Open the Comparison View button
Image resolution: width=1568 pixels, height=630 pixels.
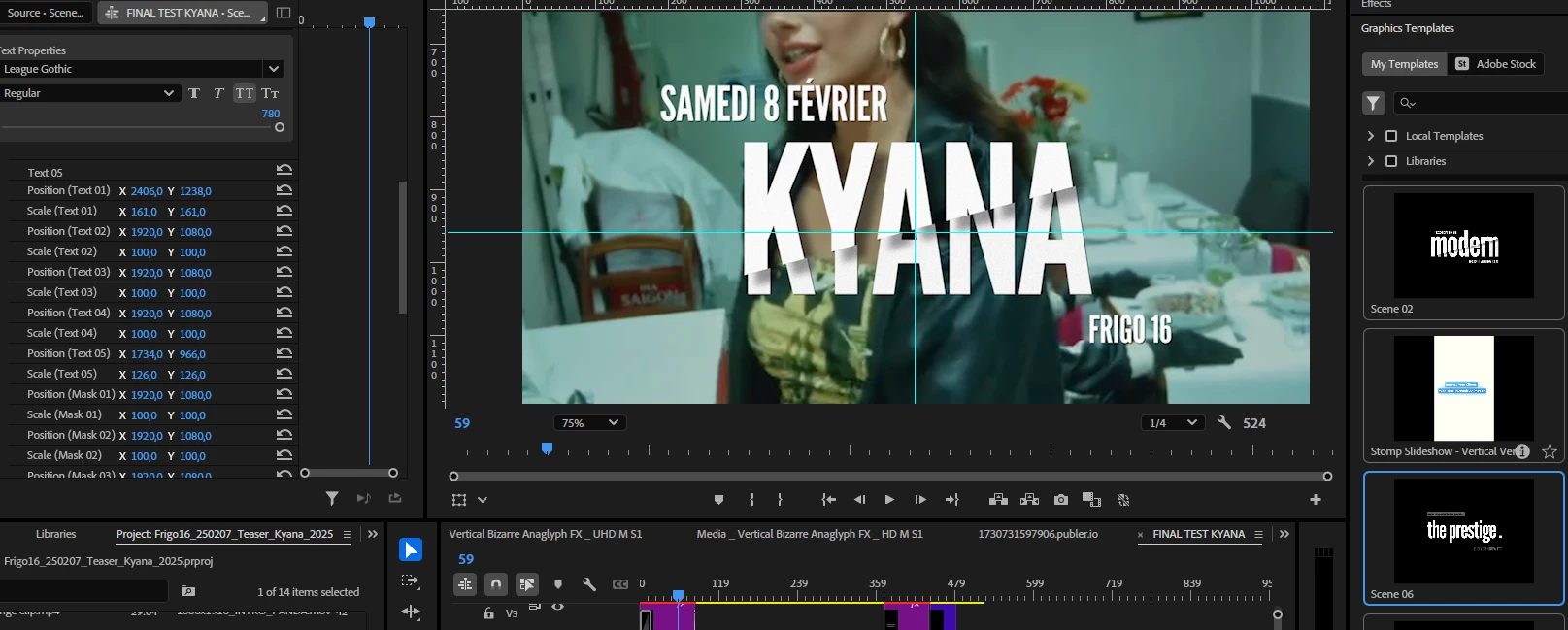click(1091, 500)
